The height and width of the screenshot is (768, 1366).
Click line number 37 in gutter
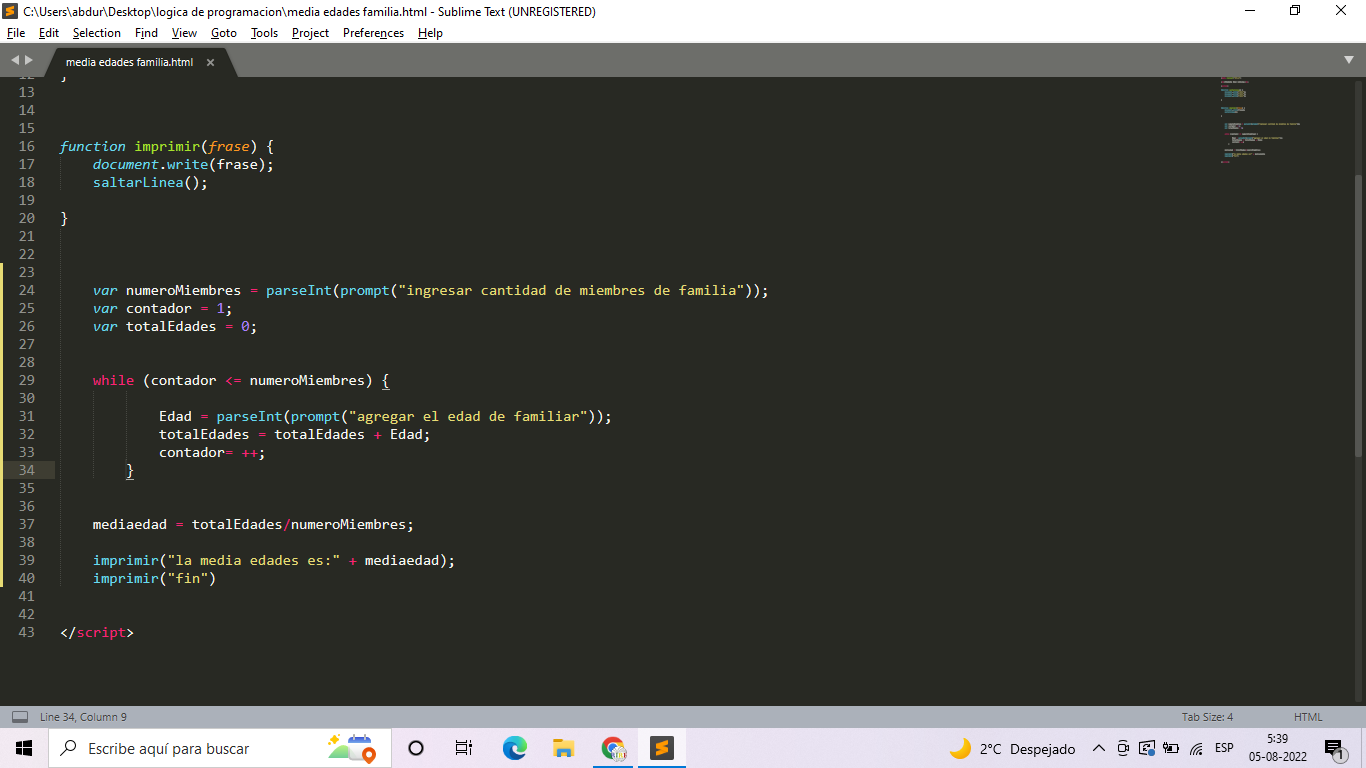tap(26, 524)
